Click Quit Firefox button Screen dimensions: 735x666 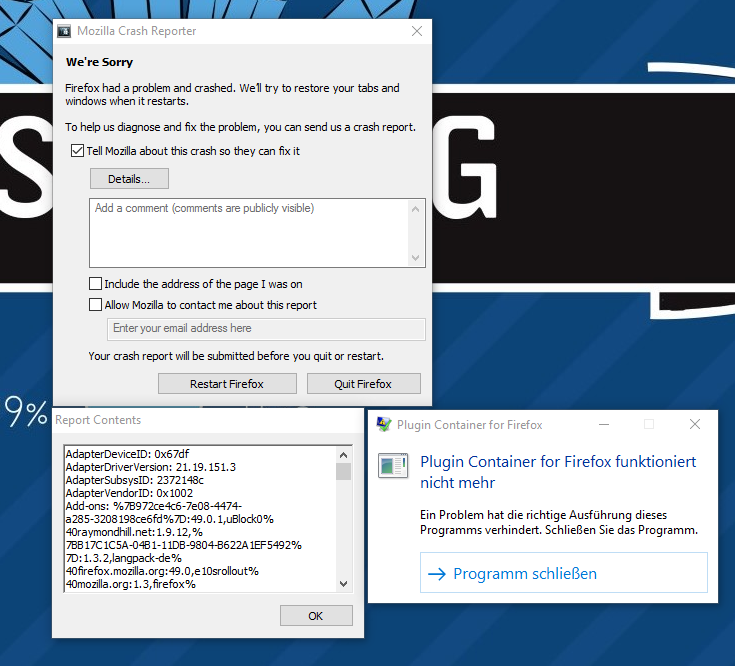(363, 384)
